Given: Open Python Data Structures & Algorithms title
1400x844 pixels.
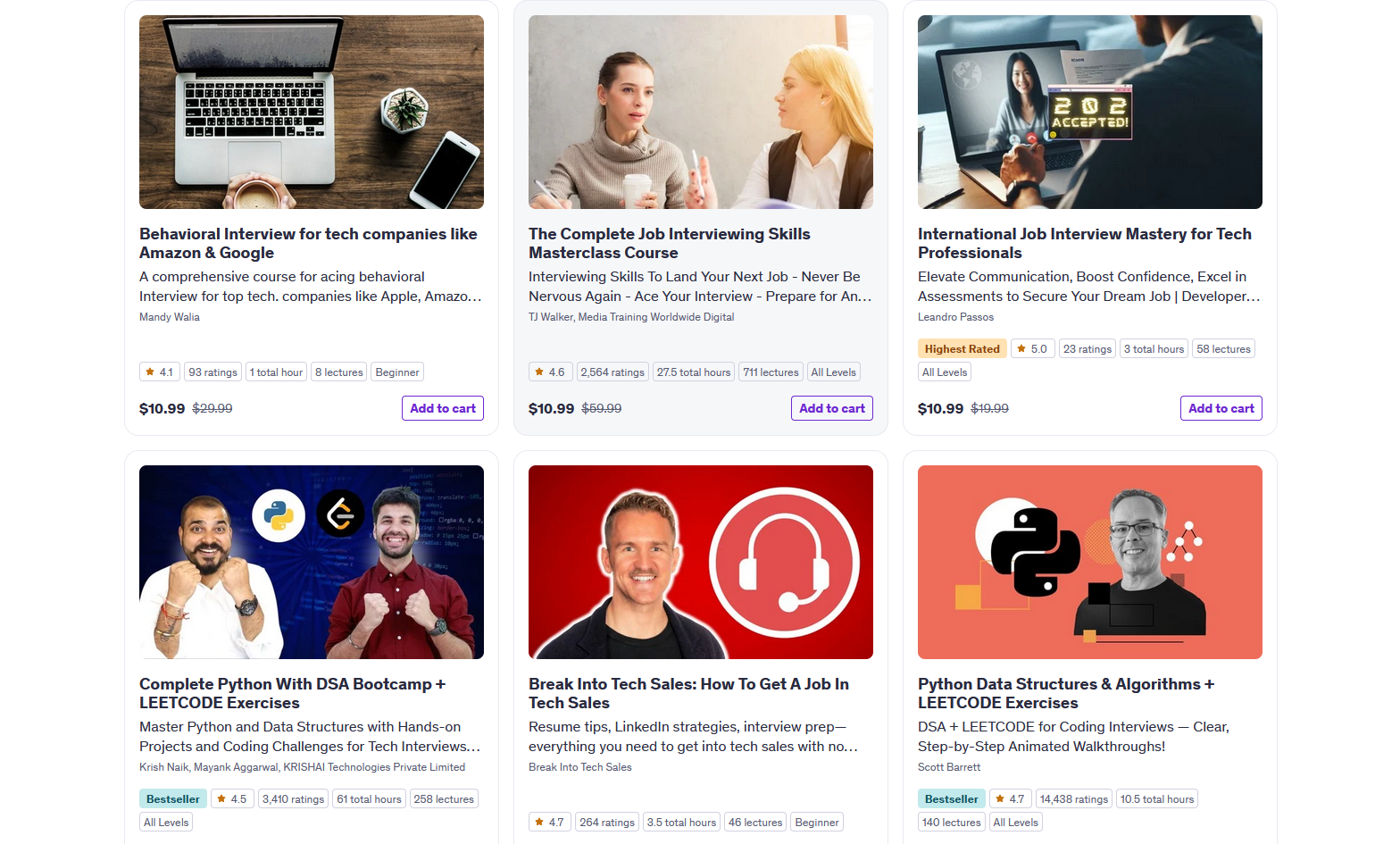Looking at the screenshot, I should click(x=1066, y=693).
